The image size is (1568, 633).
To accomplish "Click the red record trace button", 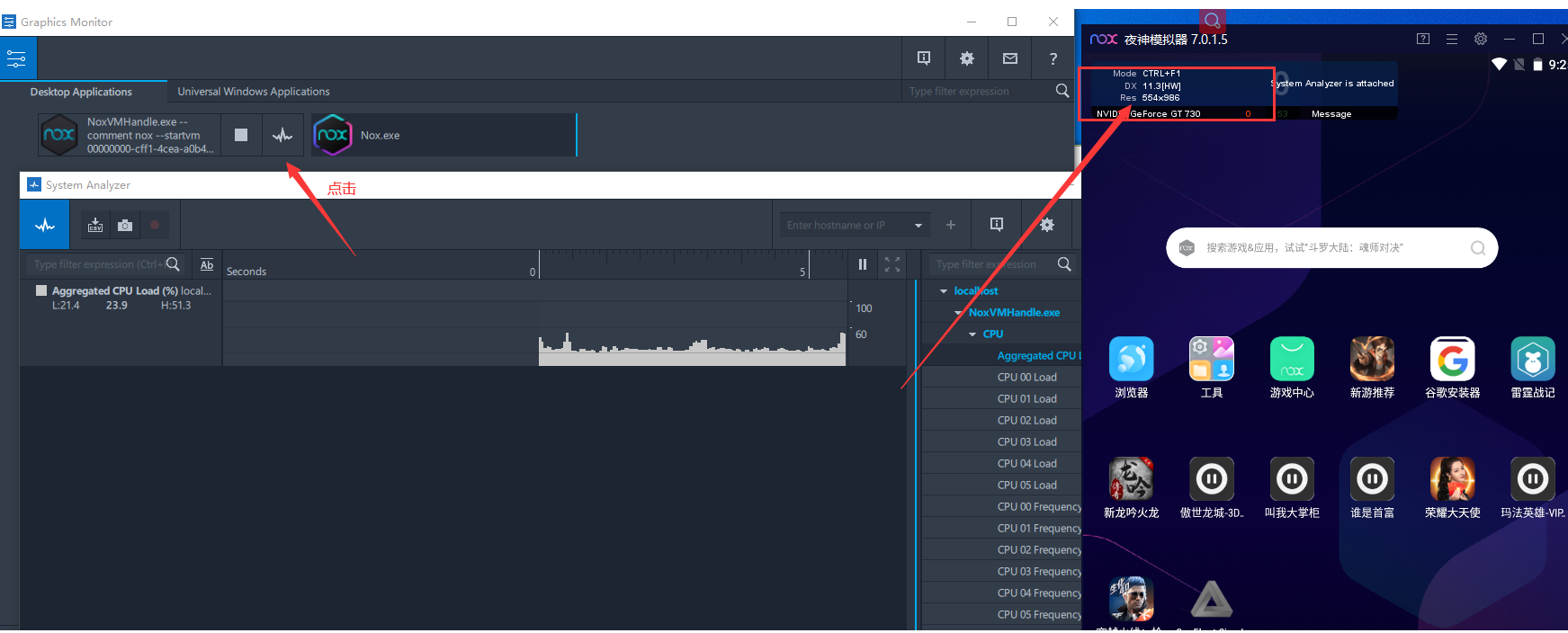I will coord(155,226).
